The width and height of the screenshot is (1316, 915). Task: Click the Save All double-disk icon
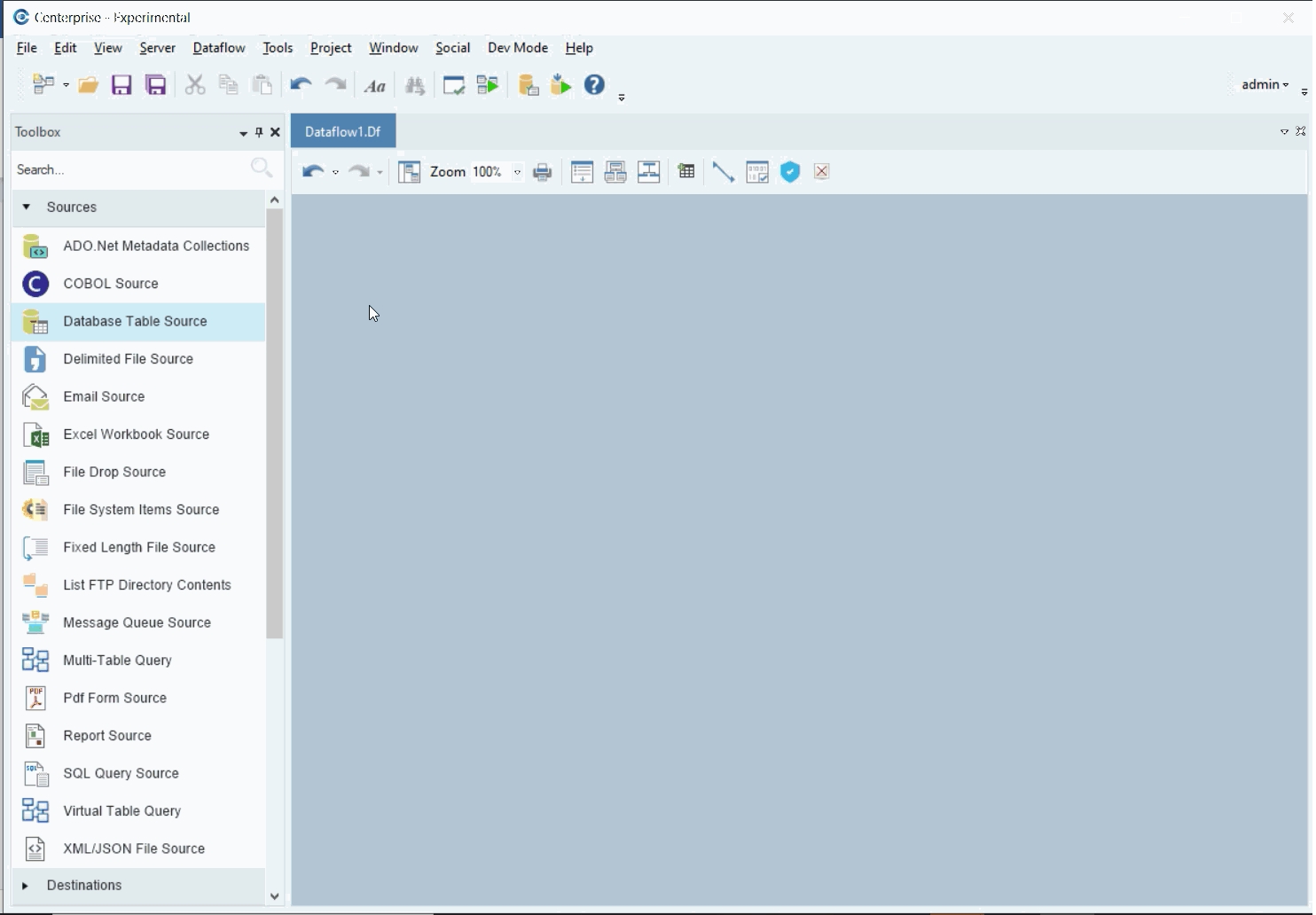(x=156, y=85)
